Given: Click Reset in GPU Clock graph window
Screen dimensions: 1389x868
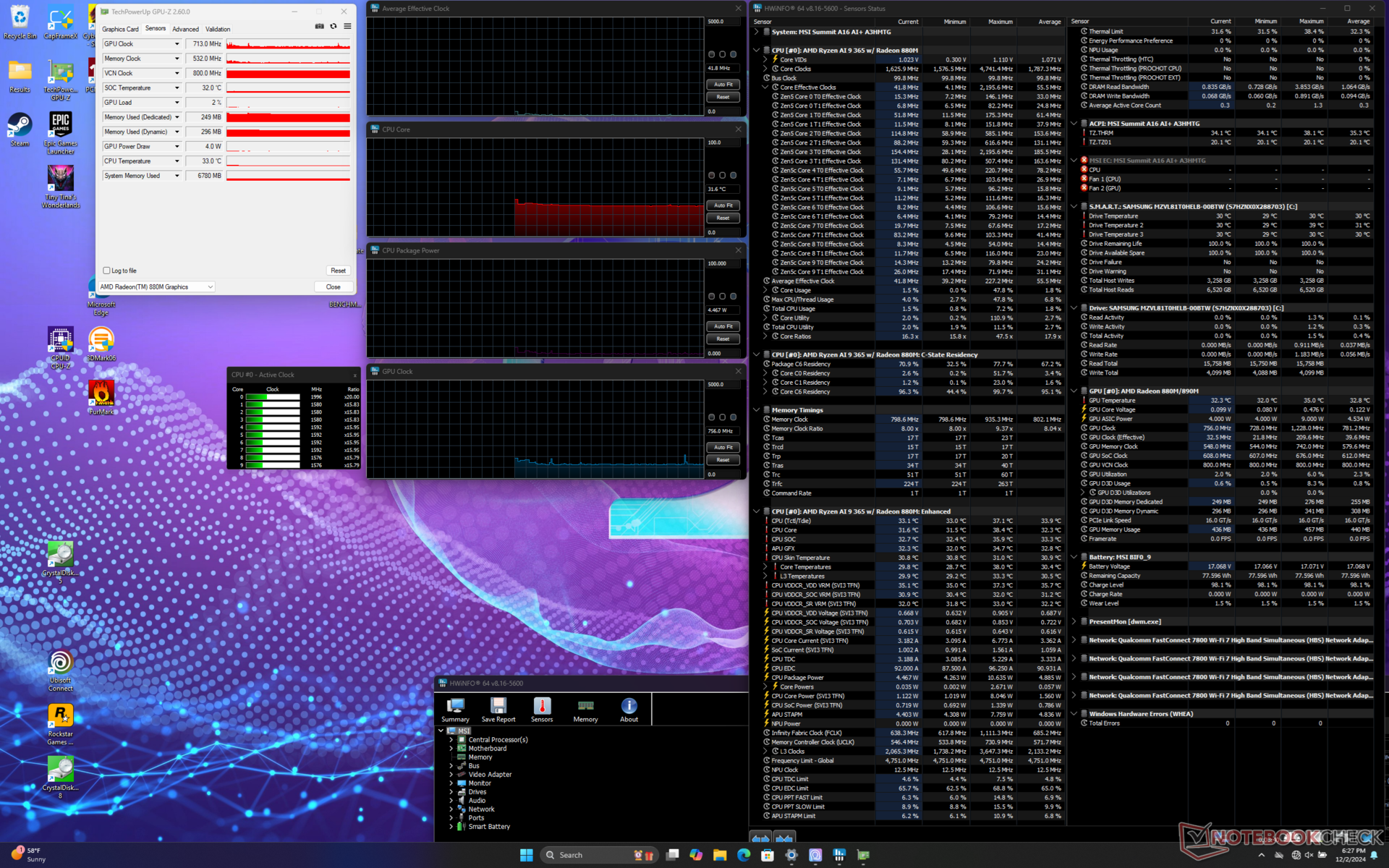Looking at the screenshot, I should coord(723,460).
